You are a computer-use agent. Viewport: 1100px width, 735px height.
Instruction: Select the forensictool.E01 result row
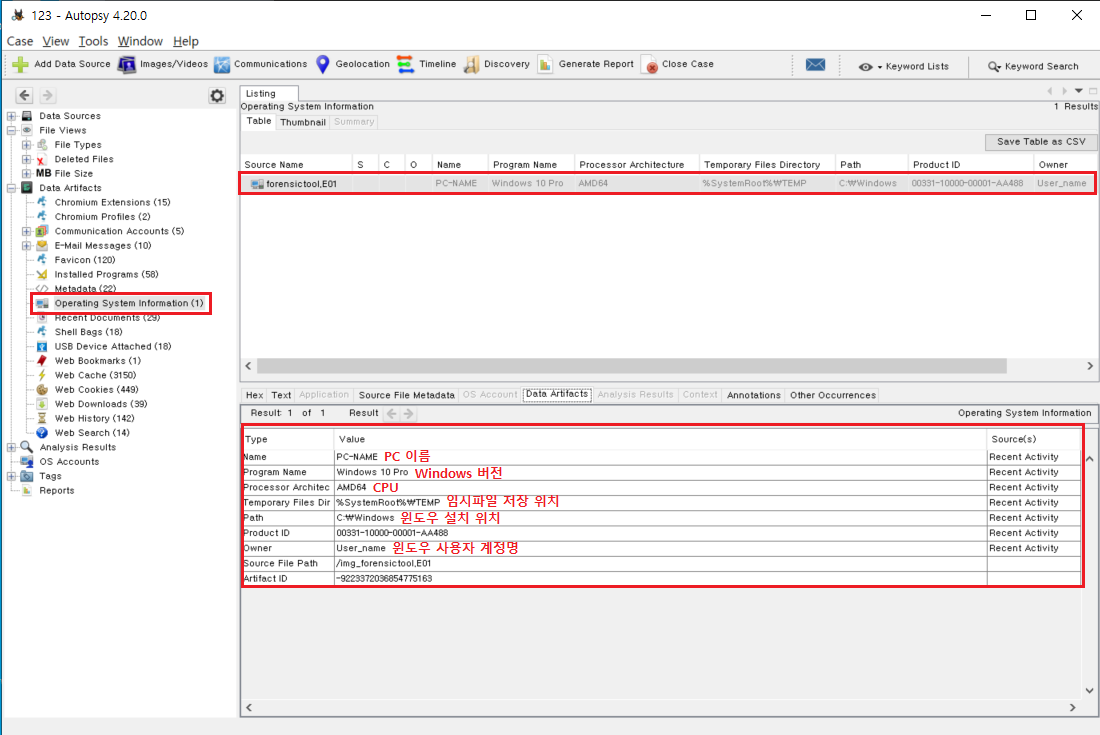[669, 183]
